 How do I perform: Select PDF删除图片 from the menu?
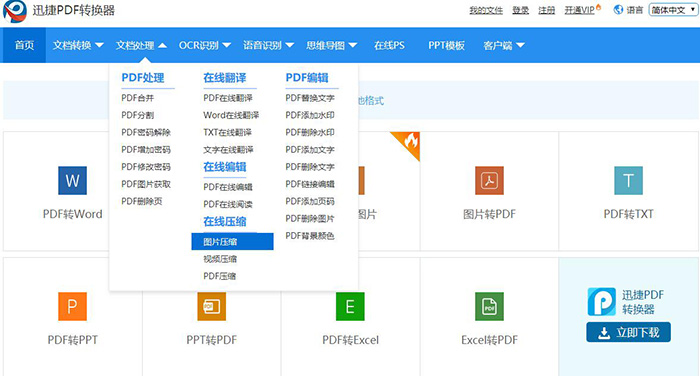[310, 219]
